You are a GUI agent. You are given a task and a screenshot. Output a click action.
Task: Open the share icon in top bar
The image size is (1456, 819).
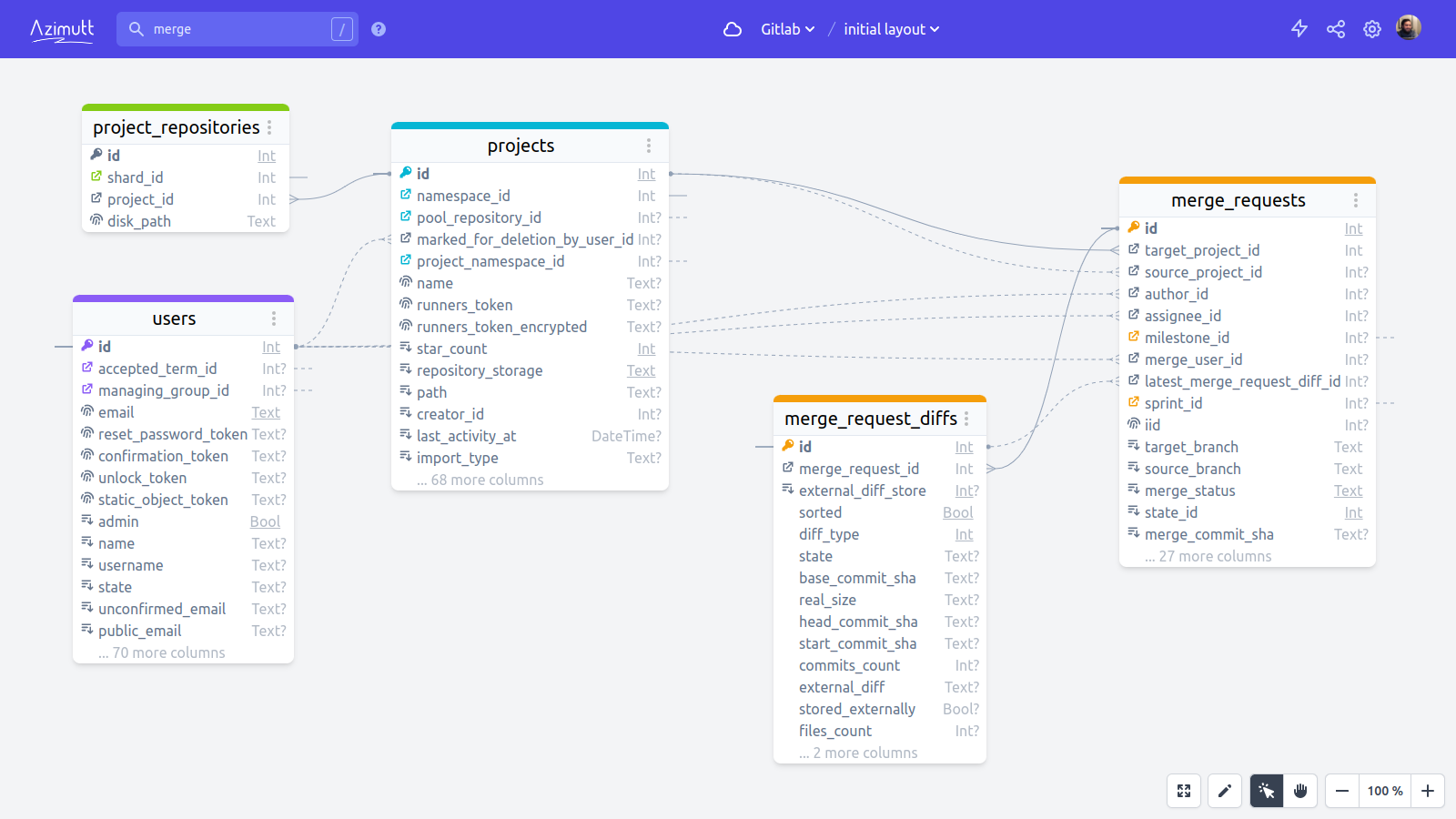click(x=1336, y=29)
